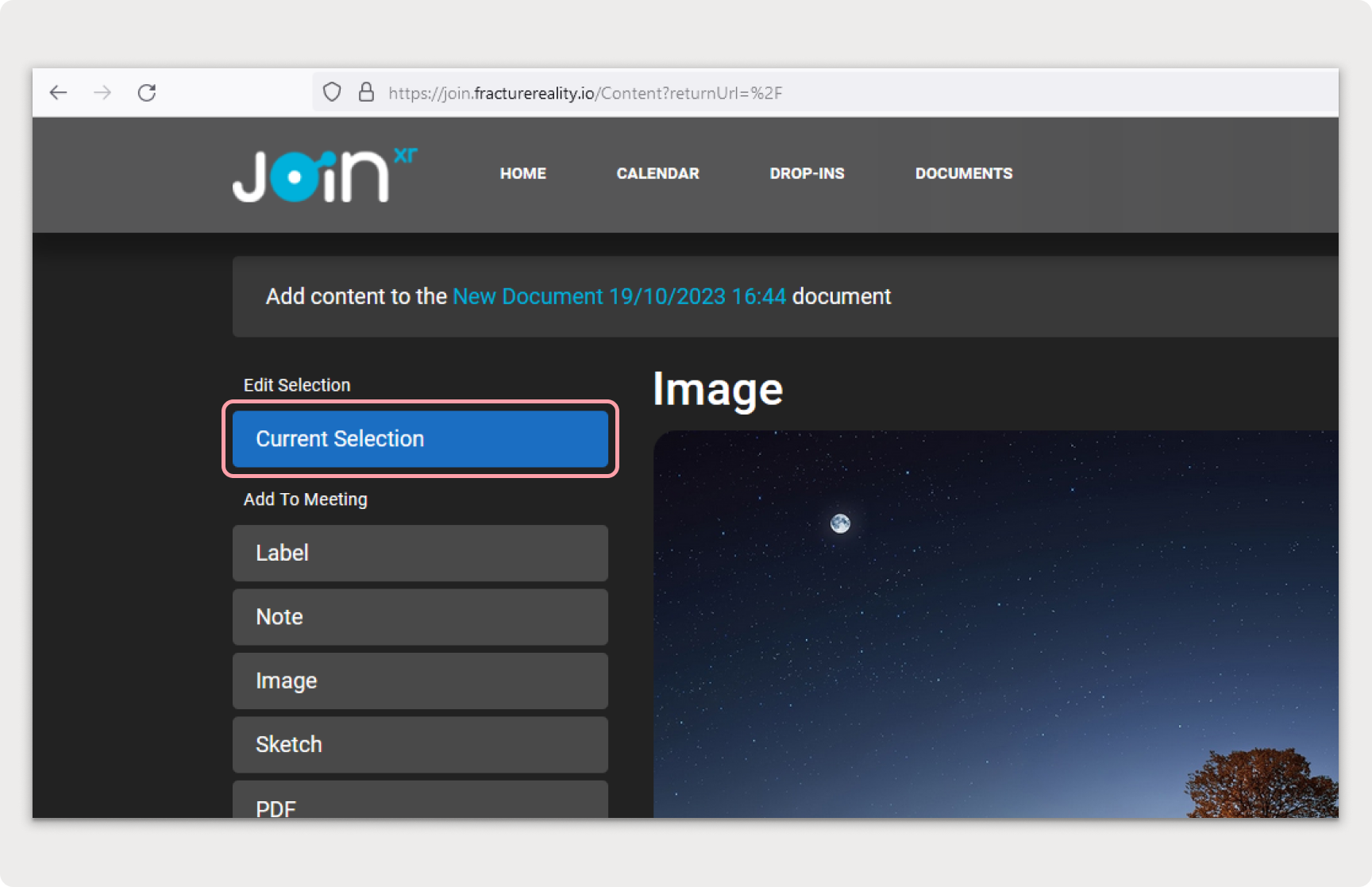
Task: Open the DOCUMENTS menu item
Action: pos(964,173)
